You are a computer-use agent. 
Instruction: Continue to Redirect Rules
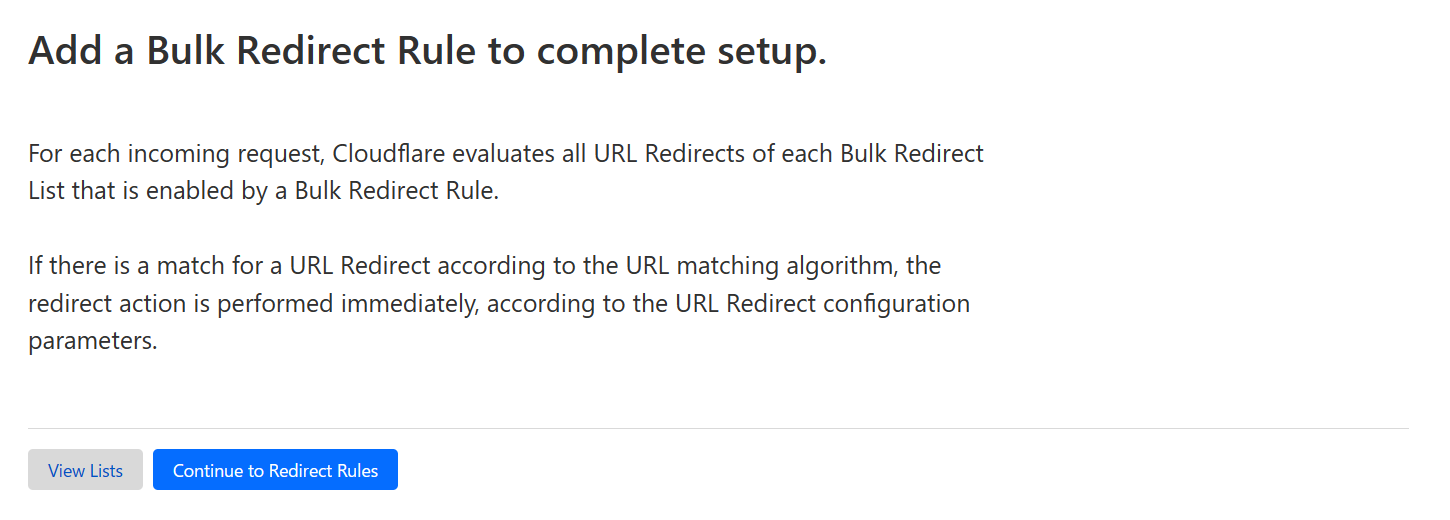pos(275,470)
